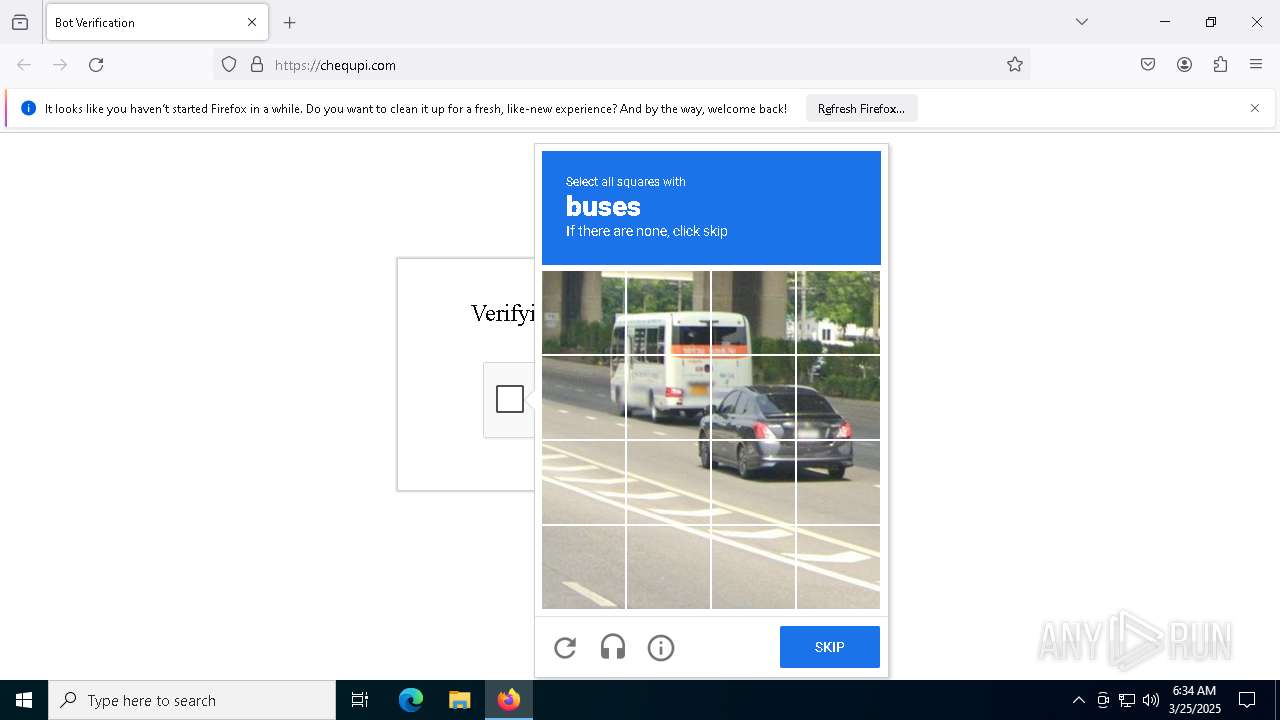
Task: Open Firefox account icon
Action: tap(1184, 65)
